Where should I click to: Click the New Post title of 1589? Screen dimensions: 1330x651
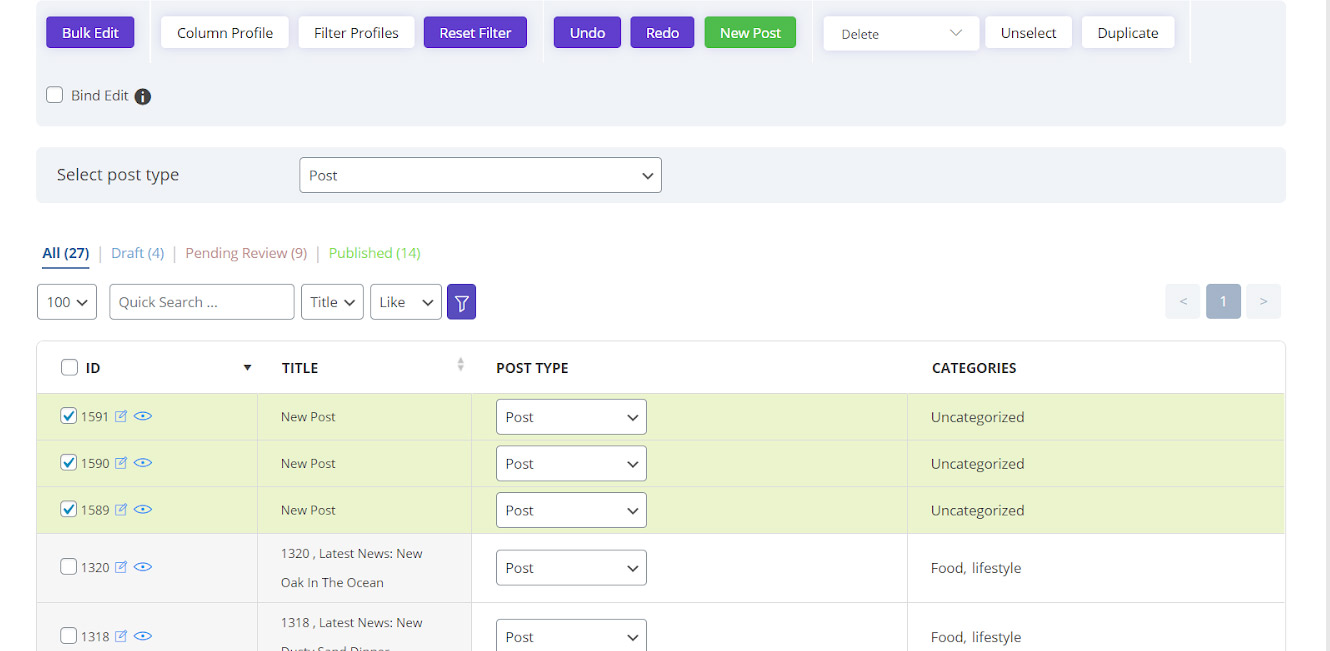[x=308, y=510]
